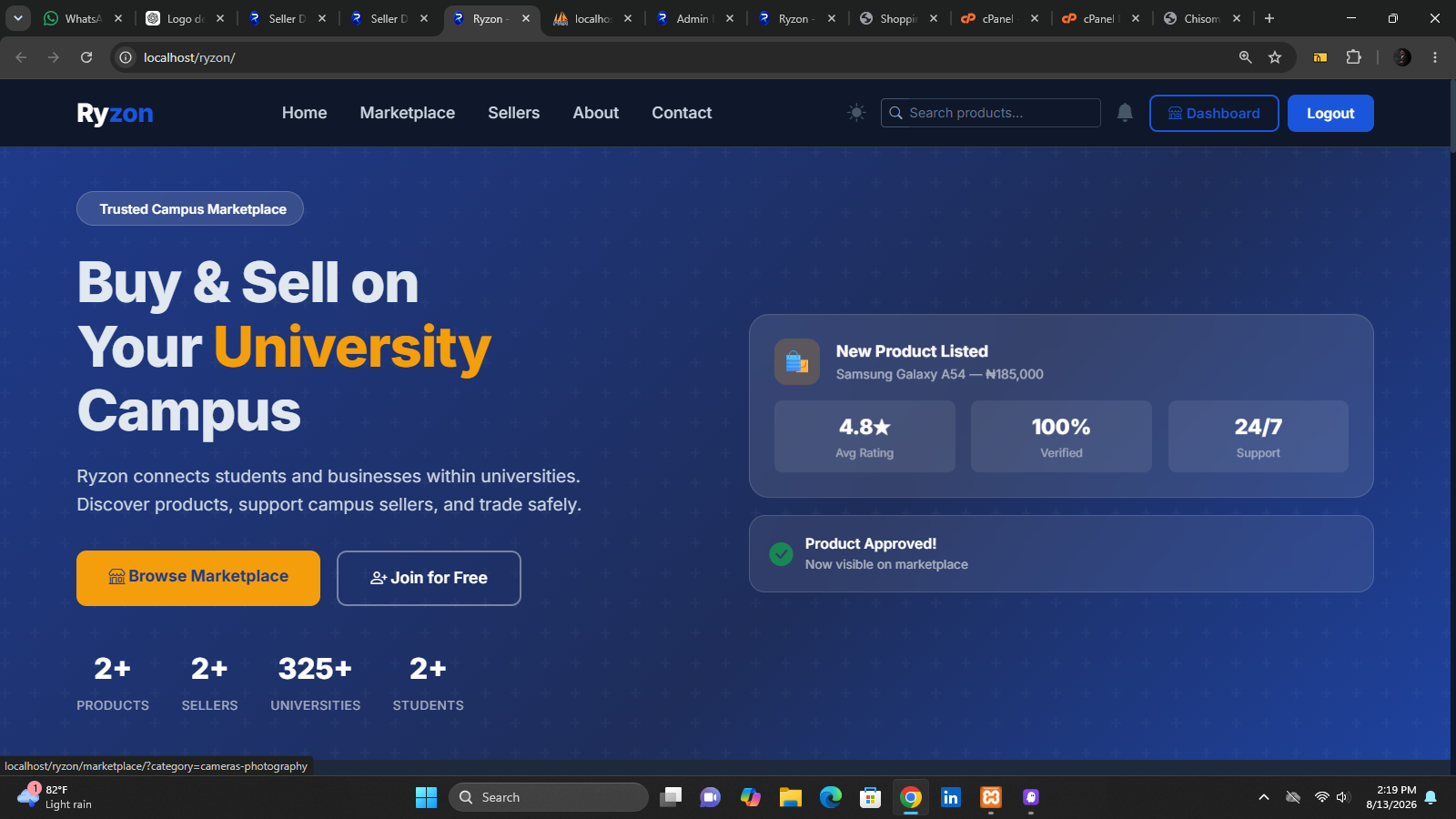Open the tab search dropdown arrow
This screenshot has height=819, width=1456.
(17, 18)
